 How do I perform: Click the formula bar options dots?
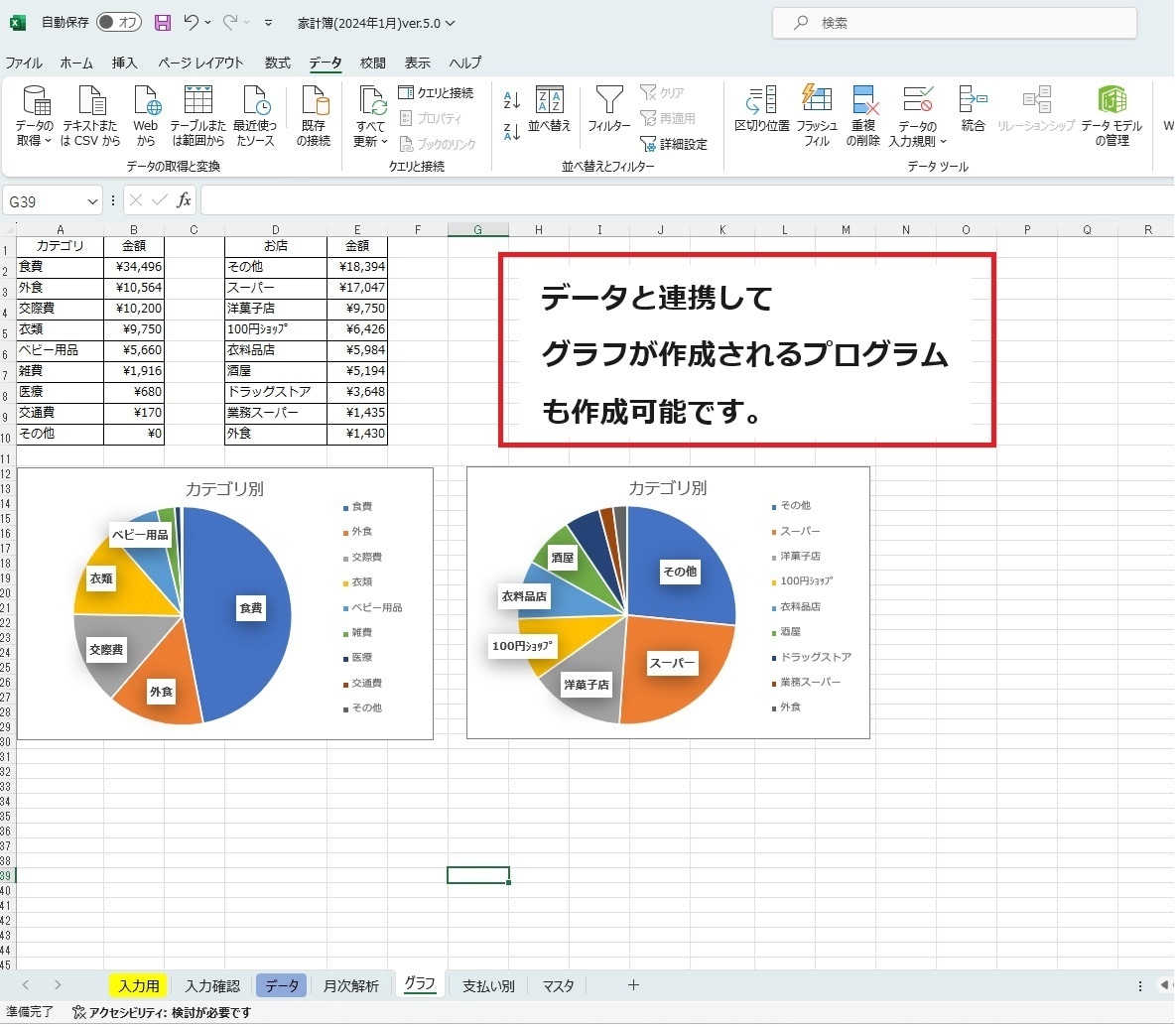[x=112, y=200]
